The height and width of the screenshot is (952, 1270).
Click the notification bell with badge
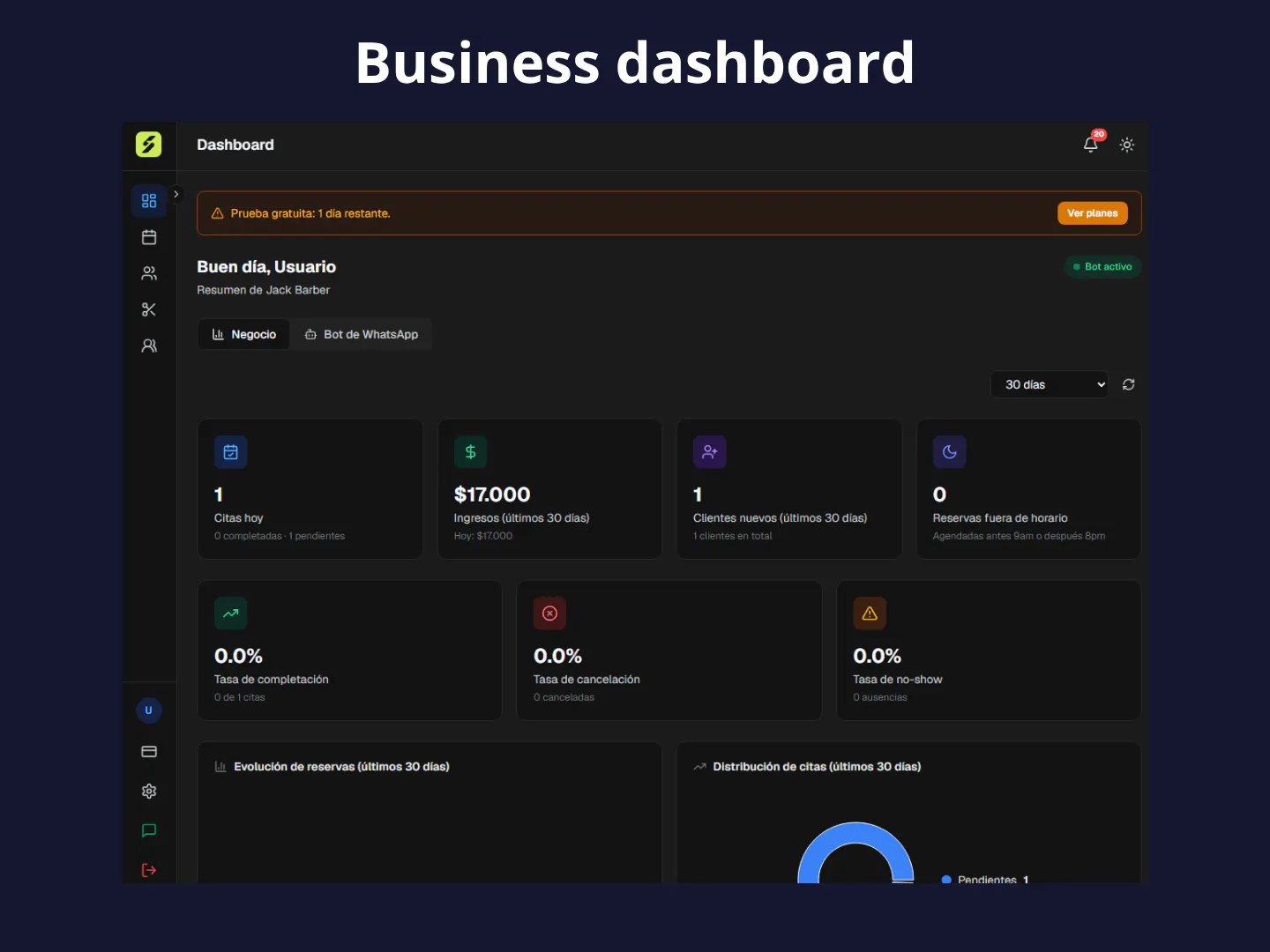[x=1092, y=144]
